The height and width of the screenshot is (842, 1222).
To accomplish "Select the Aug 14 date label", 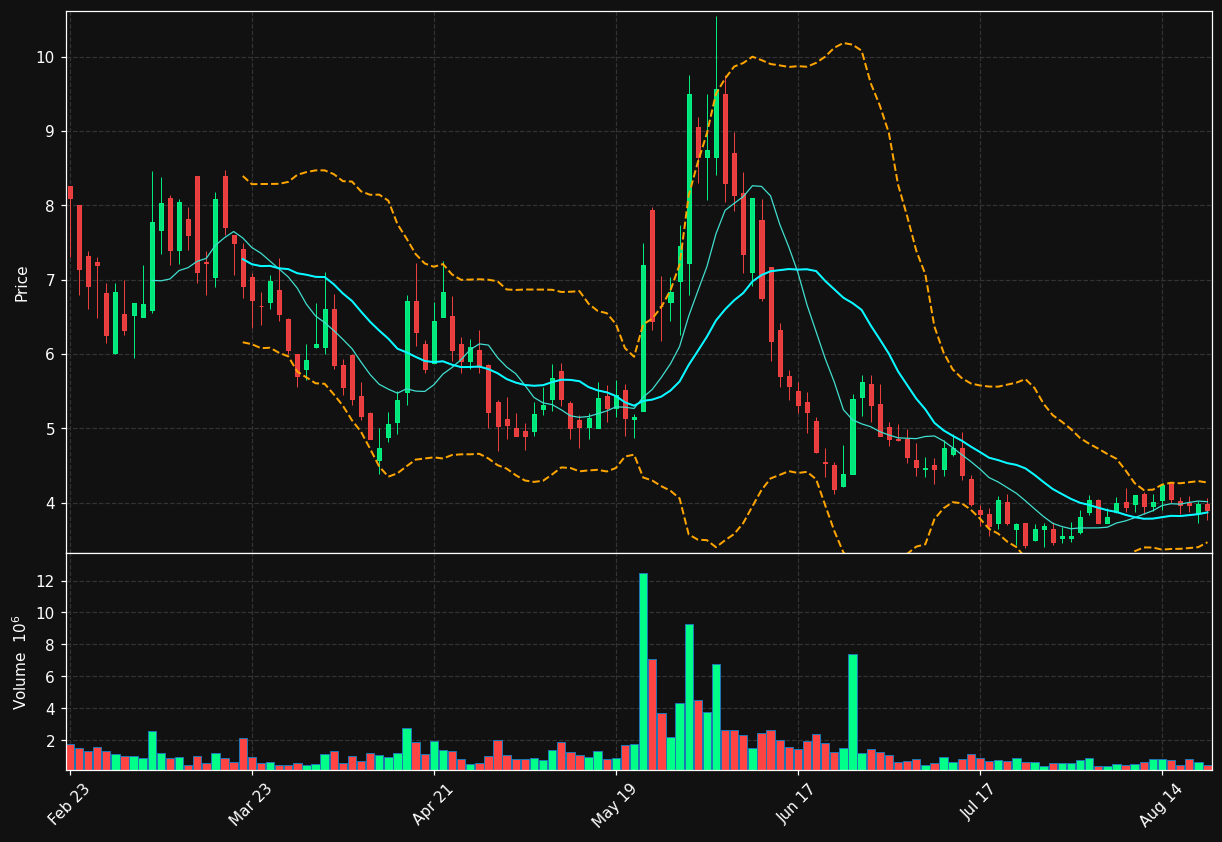I will pyautogui.click(x=1161, y=804).
